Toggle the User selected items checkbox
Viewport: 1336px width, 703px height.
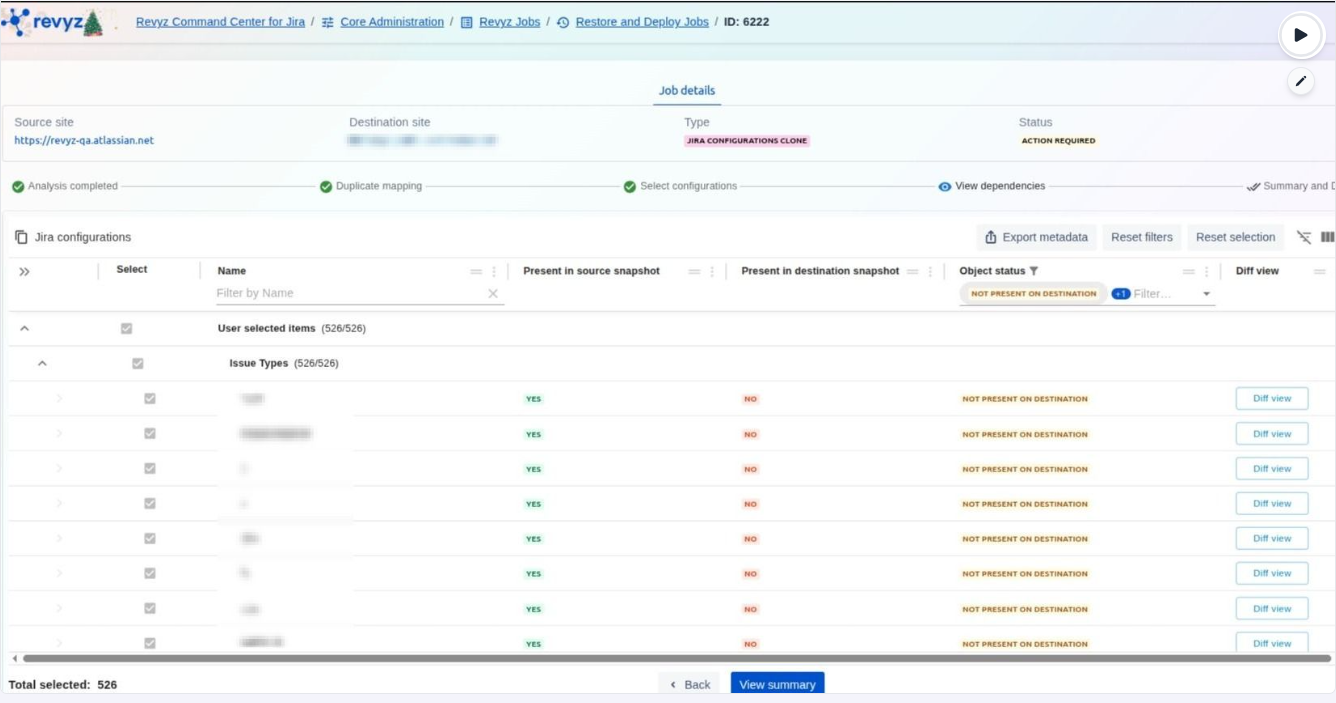pos(126,328)
